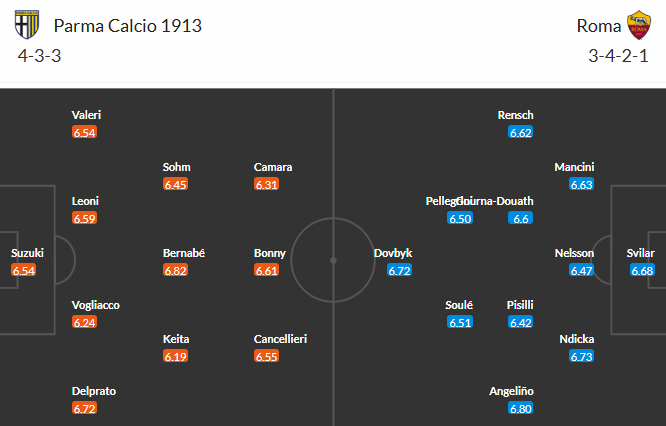The image size is (666, 426).
Task: Select Bonny in Parma's attack
Action: click(270, 253)
